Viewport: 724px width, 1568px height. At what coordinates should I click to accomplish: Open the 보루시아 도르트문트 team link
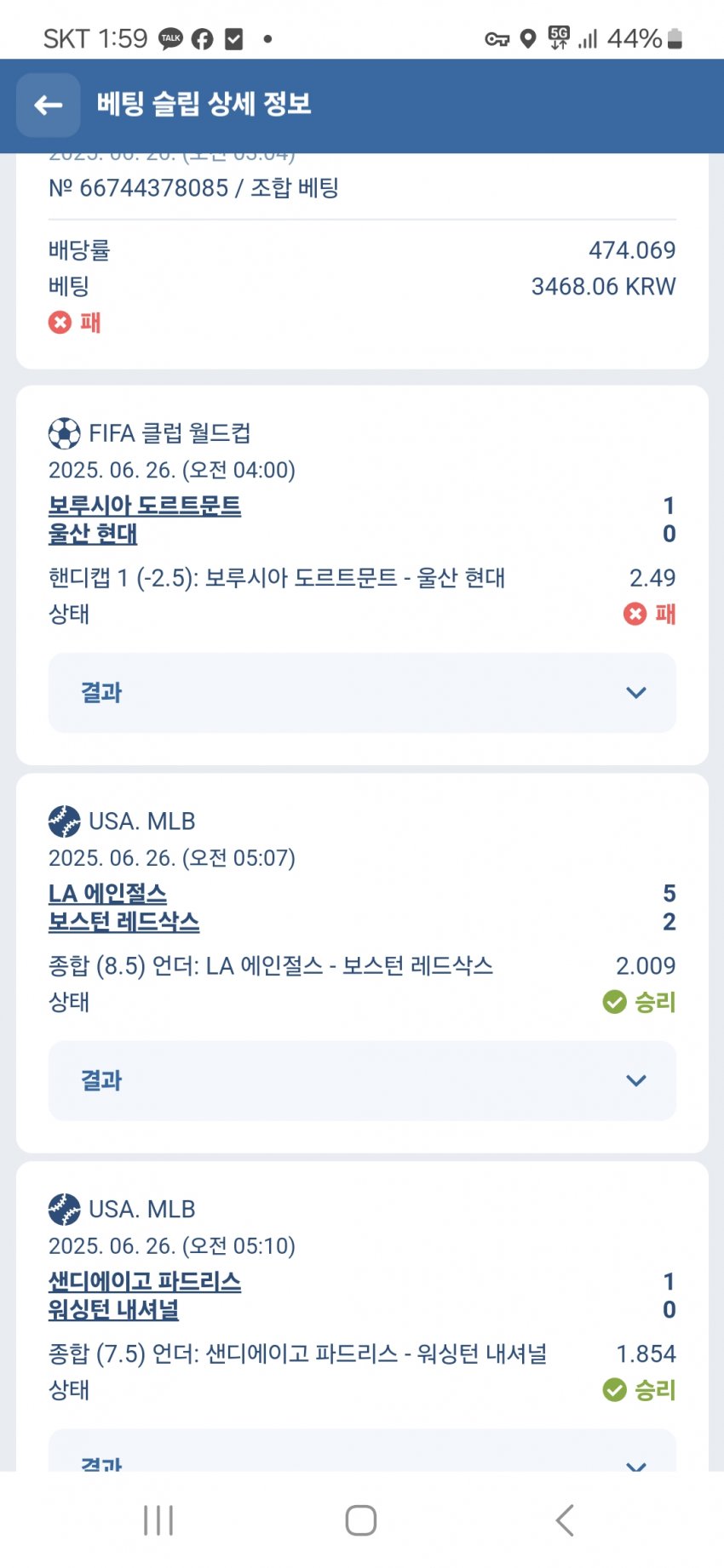(145, 506)
